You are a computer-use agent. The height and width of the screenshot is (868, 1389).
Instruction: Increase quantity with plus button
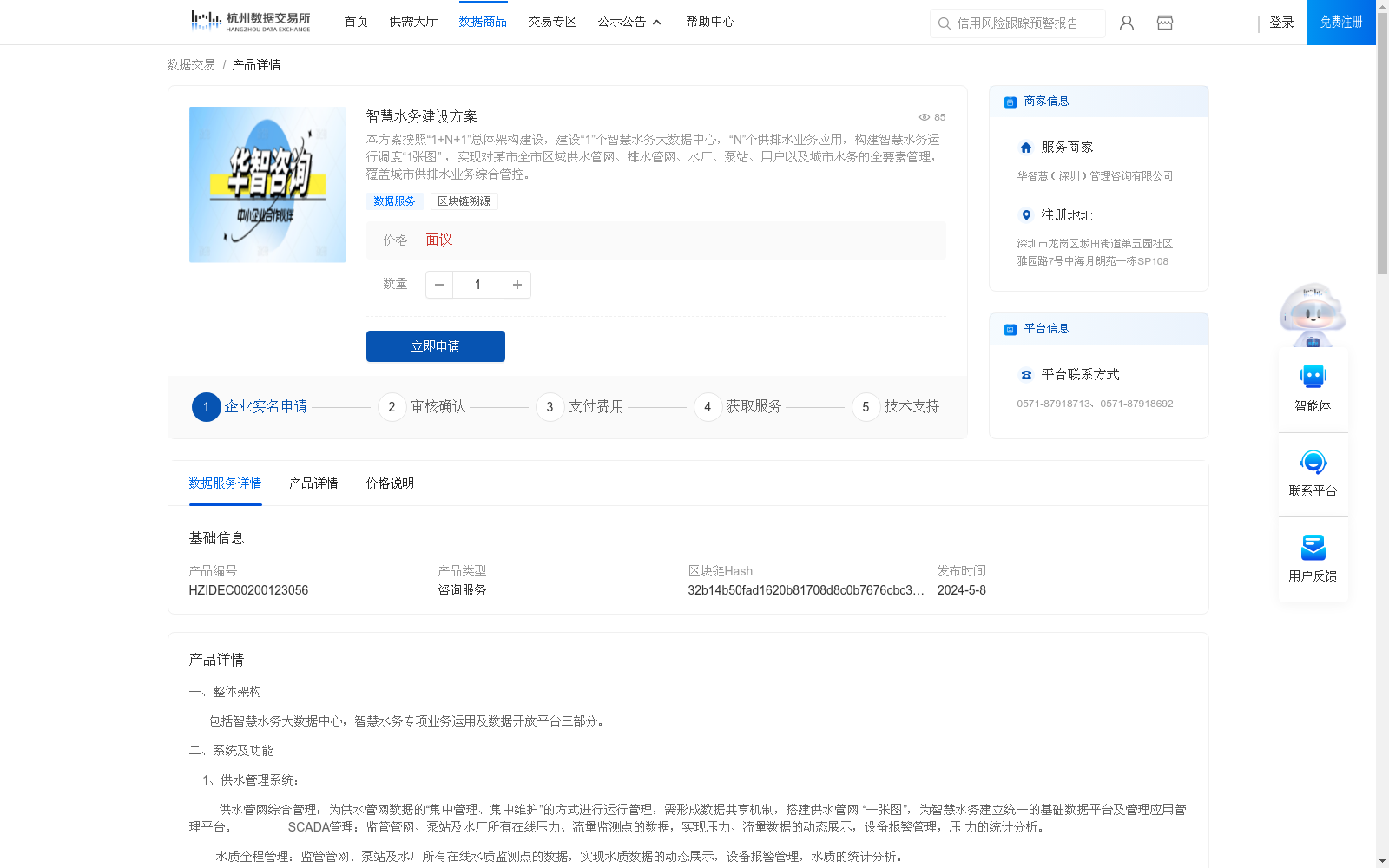(x=517, y=285)
